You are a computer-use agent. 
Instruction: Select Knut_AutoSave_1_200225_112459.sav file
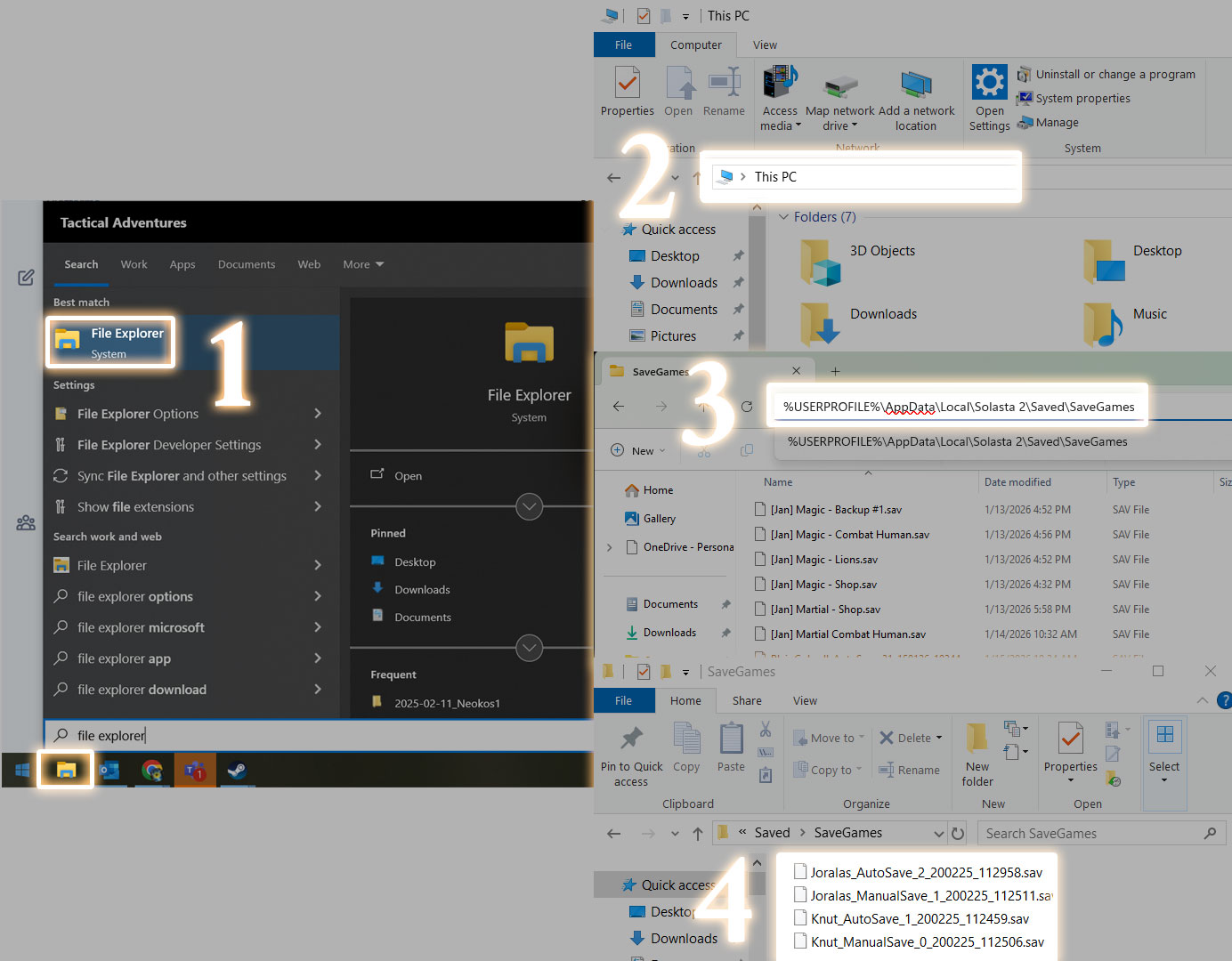tap(919, 919)
